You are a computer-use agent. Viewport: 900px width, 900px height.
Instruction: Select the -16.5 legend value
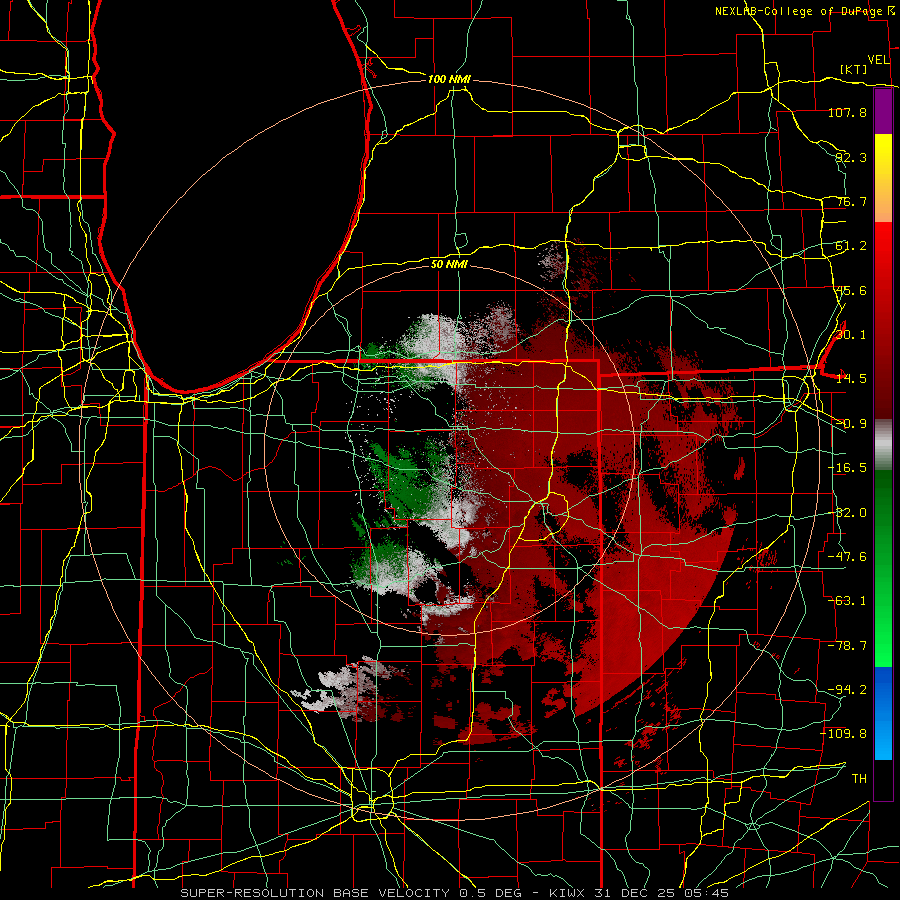click(847, 468)
